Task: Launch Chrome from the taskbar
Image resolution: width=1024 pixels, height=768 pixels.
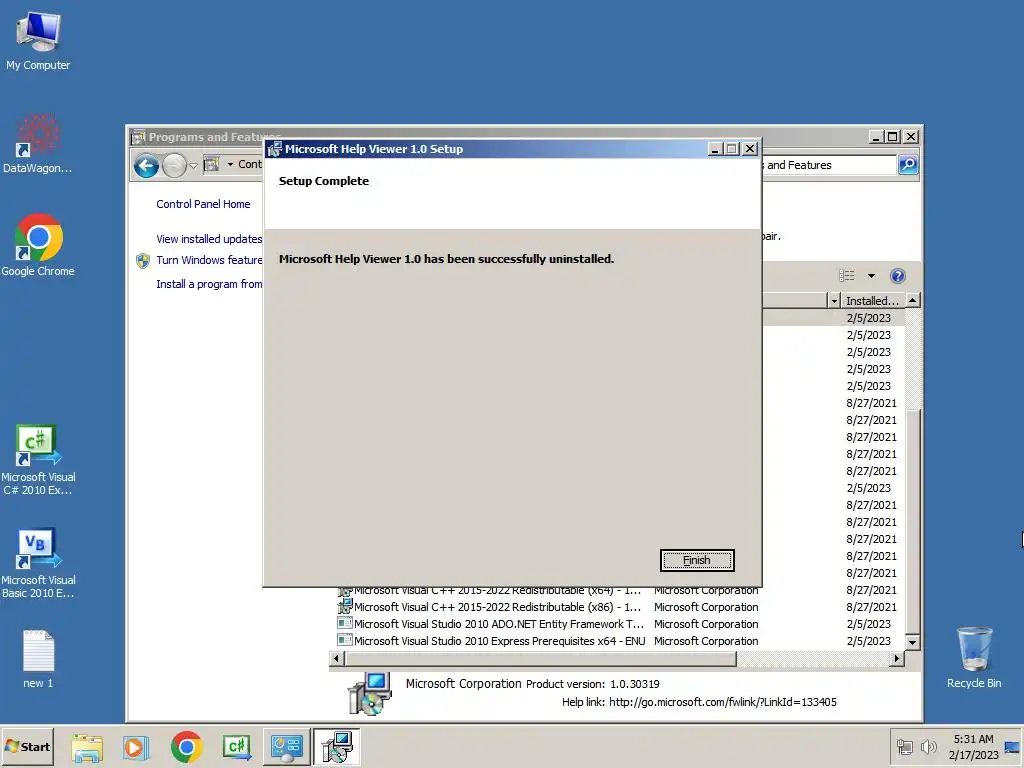Action: click(x=186, y=747)
